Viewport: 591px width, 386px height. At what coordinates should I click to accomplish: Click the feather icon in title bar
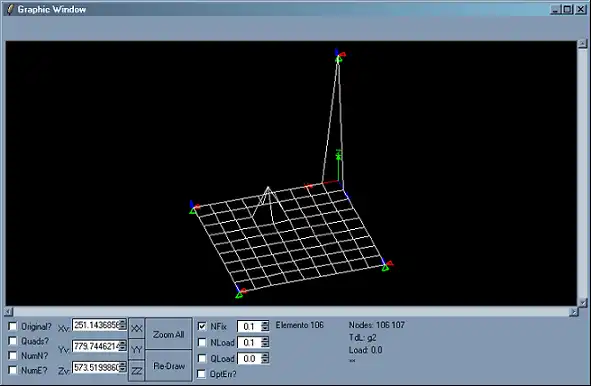pyautogui.click(x=10, y=9)
